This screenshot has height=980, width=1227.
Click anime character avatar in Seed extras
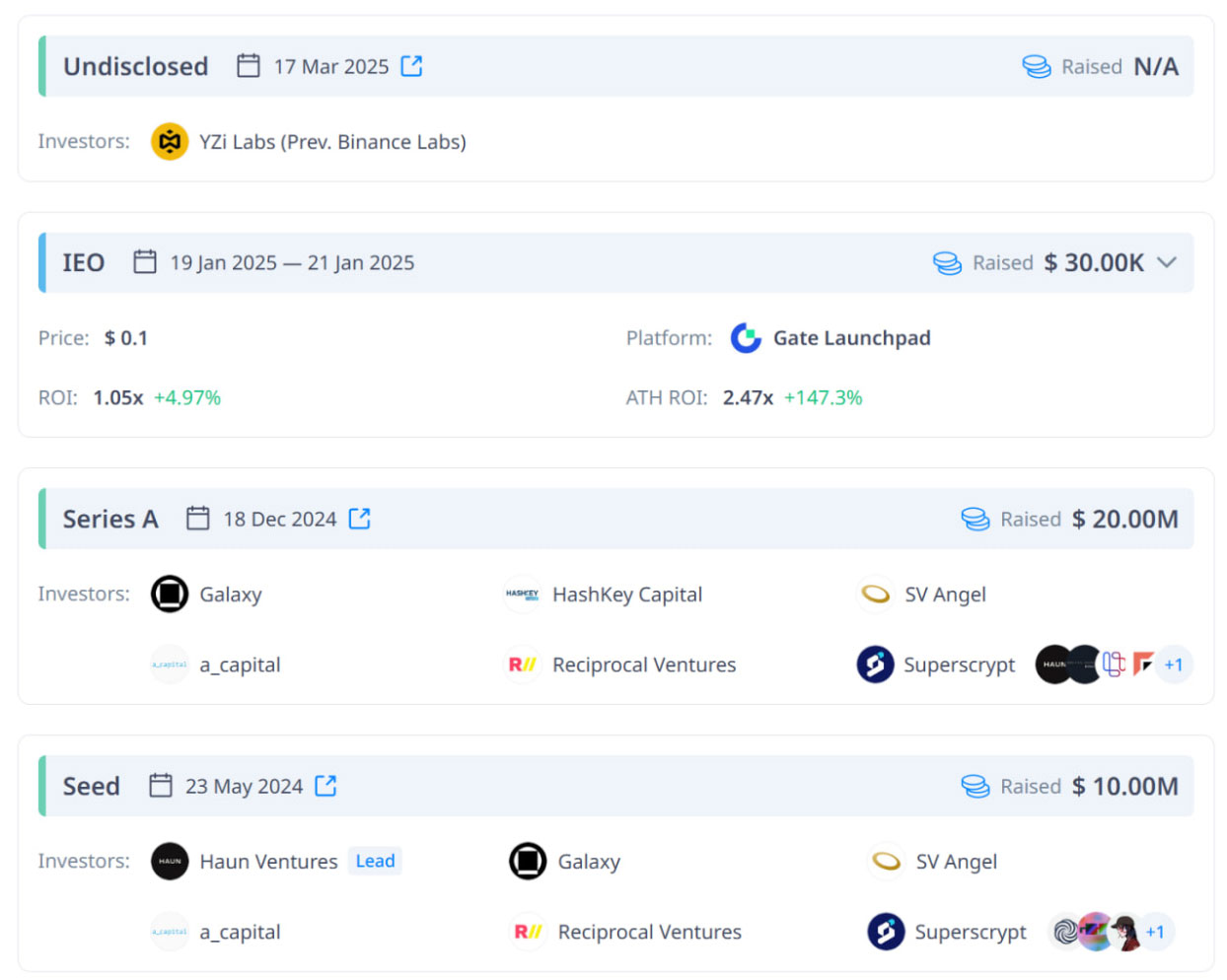(x=1124, y=932)
